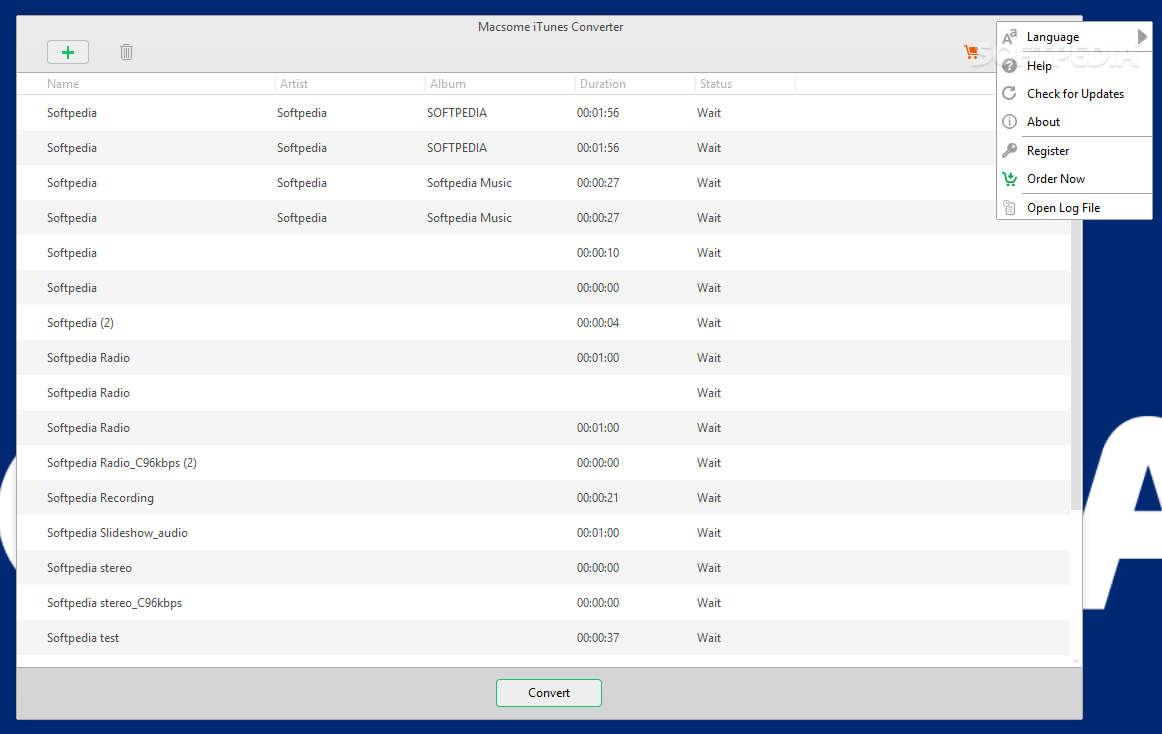Sort by the Duration column header
Image resolution: width=1162 pixels, height=734 pixels.
(x=634, y=84)
